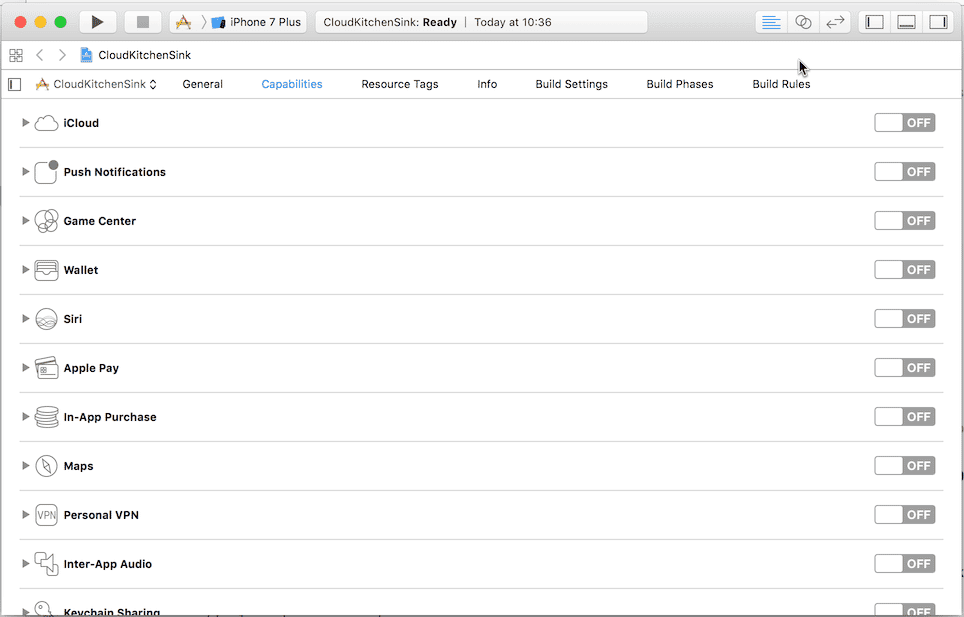The image size is (964, 617).
Task: Click the Push Notifications badge icon
Action: (46, 172)
